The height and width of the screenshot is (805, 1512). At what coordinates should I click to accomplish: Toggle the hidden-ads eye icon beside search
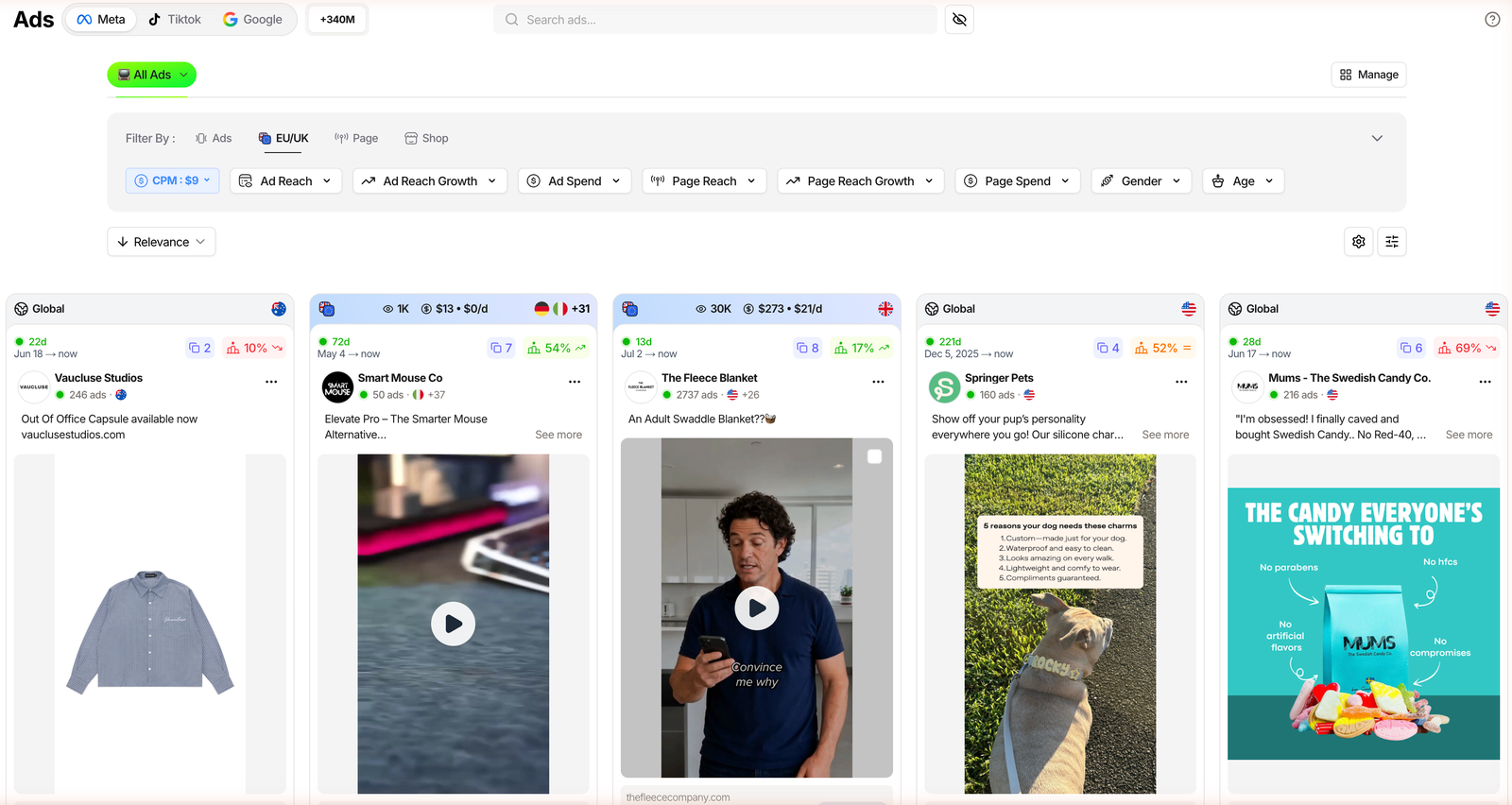pyautogui.click(x=959, y=20)
